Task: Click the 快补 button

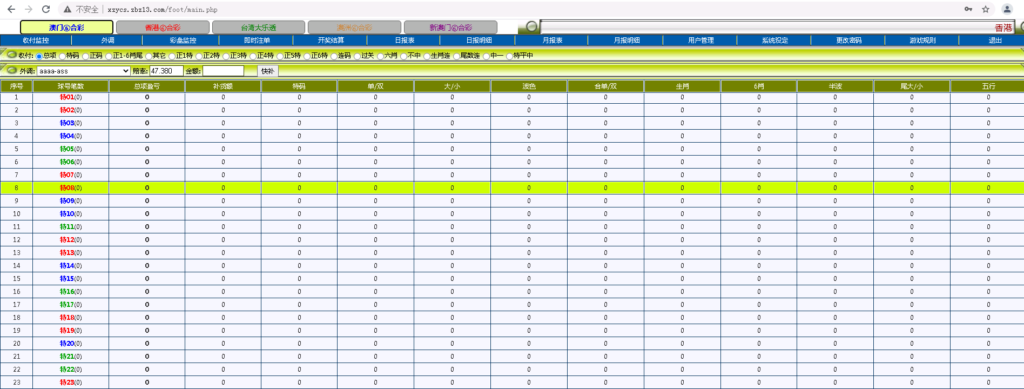Action: tap(268, 70)
